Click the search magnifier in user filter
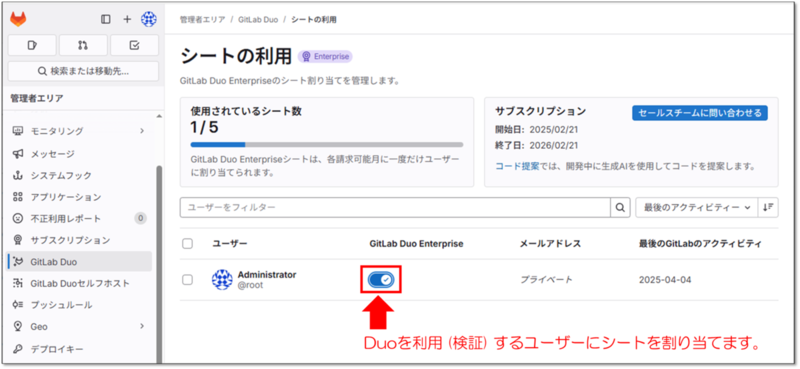The height and width of the screenshot is (369, 800). 620,207
